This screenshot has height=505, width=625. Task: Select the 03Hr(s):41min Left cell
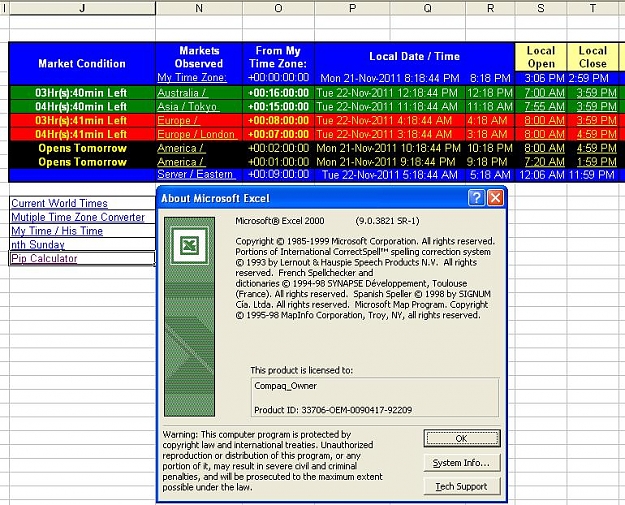(81, 120)
